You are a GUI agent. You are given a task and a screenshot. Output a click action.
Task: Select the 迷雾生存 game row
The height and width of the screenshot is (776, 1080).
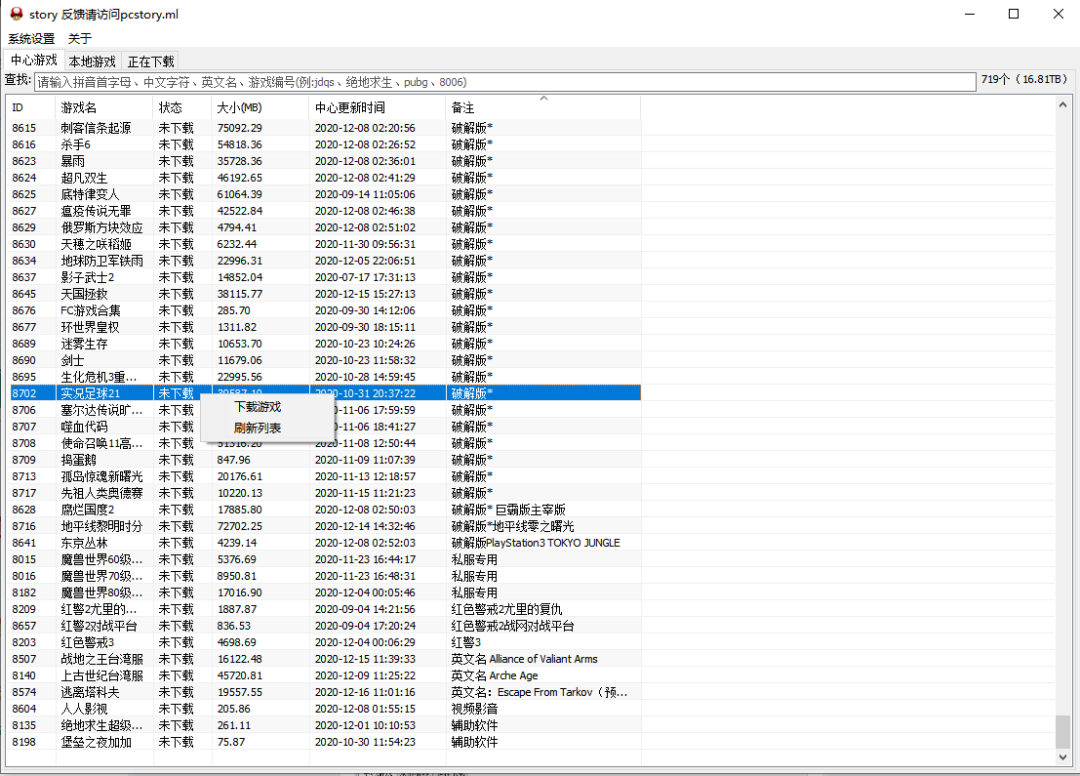click(x=324, y=343)
